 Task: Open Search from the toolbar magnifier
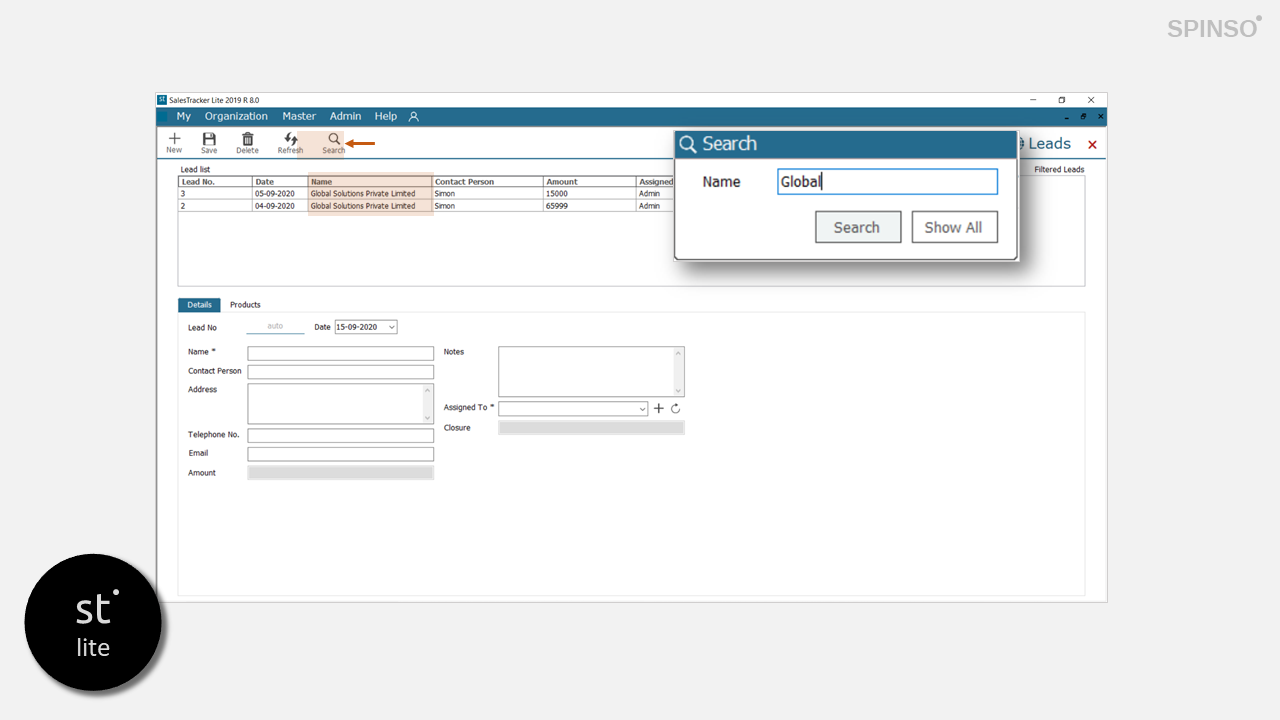tap(334, 142)
